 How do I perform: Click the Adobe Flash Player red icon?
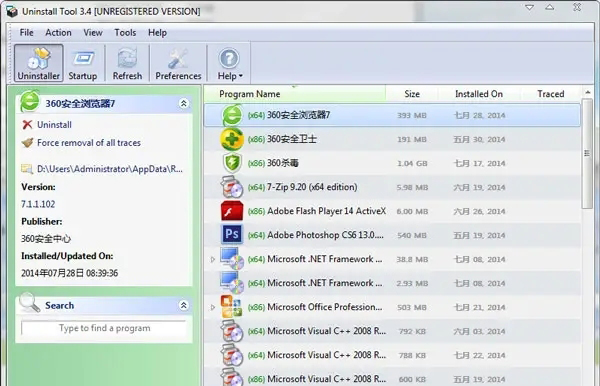coord(232,211)
